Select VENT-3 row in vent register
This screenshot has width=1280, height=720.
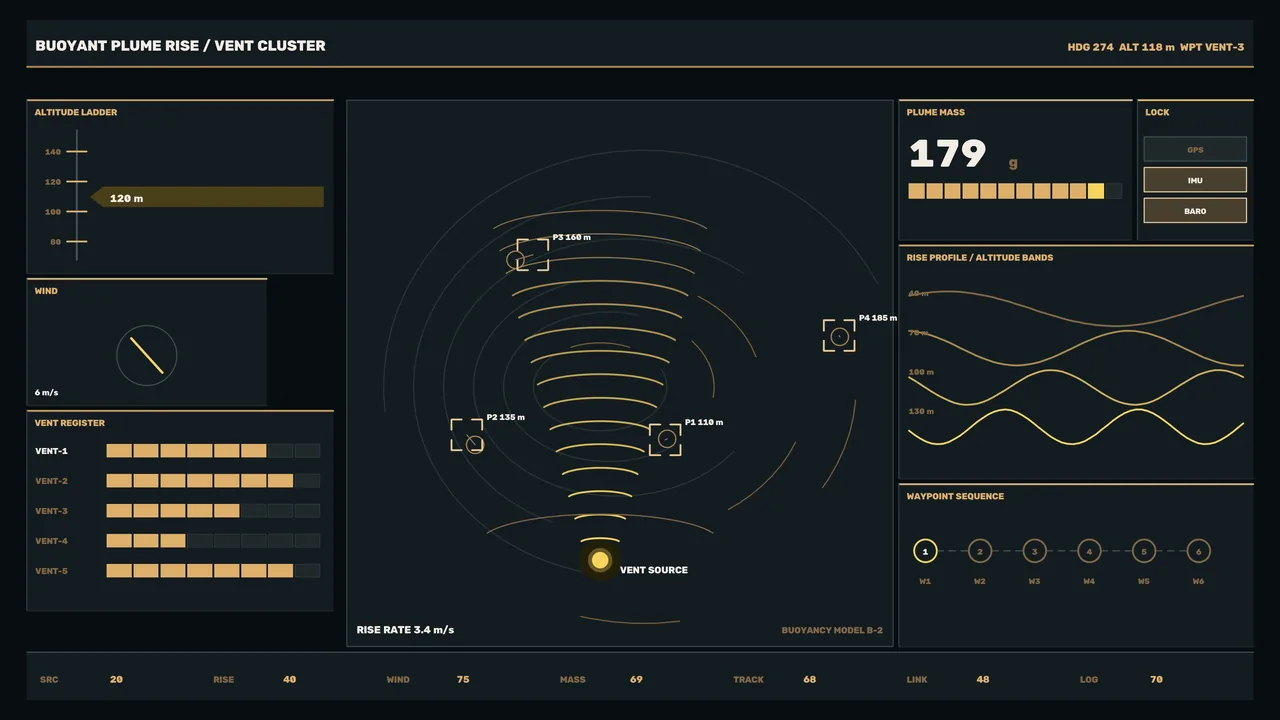tap(178, 511)
